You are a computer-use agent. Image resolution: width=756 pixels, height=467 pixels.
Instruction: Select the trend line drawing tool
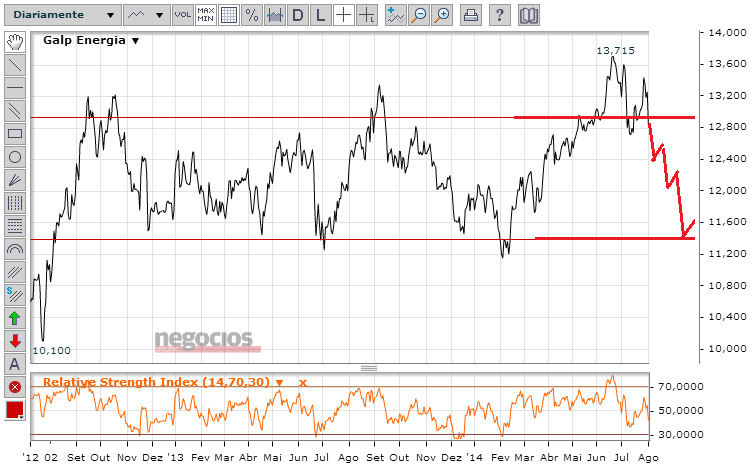click(15, 65)
